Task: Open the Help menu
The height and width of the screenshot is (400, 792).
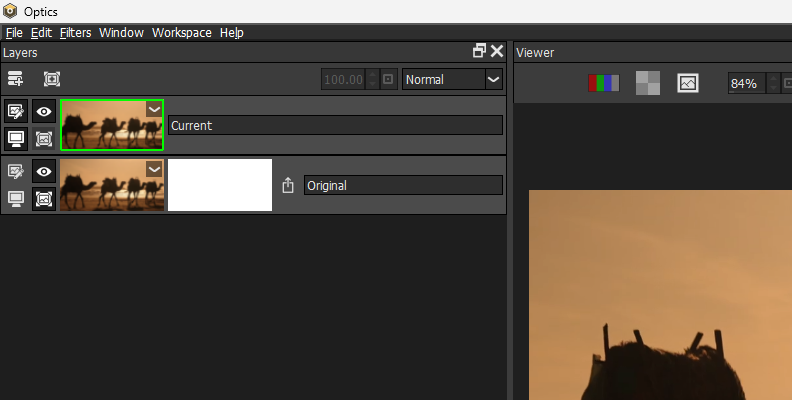Action: pos(232,33)
